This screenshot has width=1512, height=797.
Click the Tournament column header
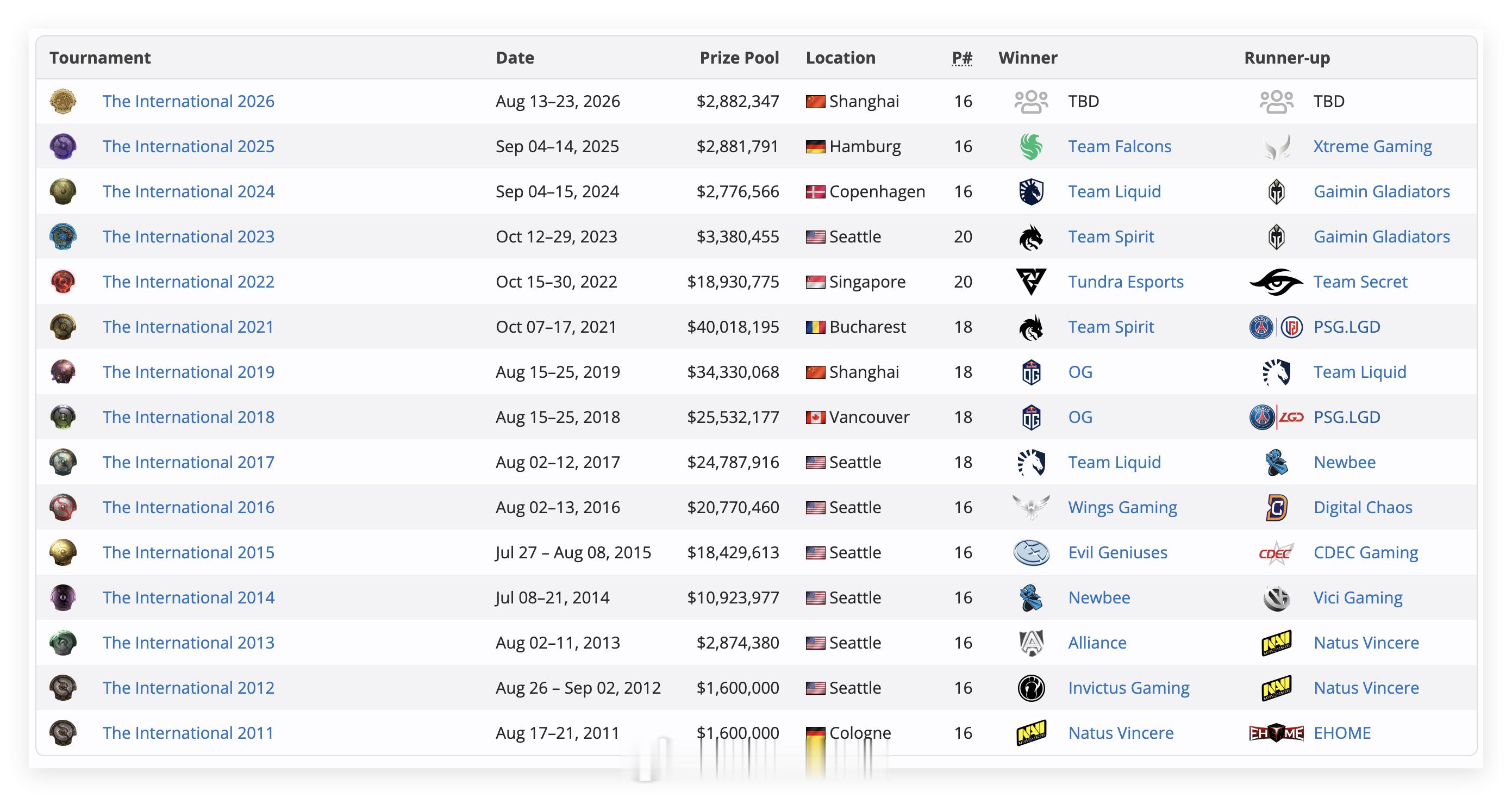(100, 58)
